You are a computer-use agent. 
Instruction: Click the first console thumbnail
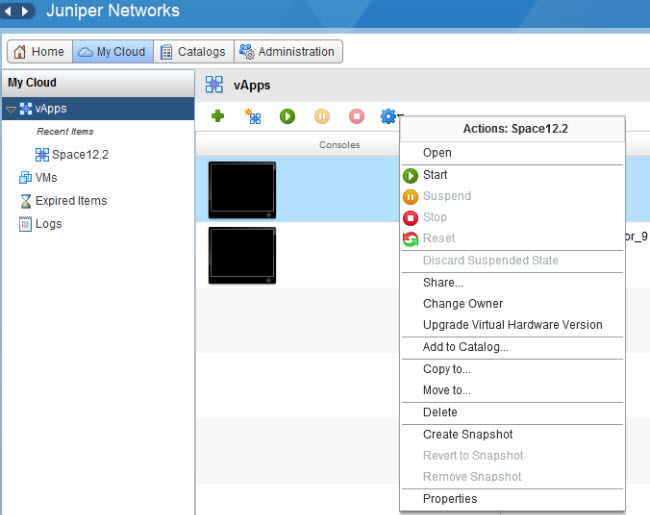(242, 189)
